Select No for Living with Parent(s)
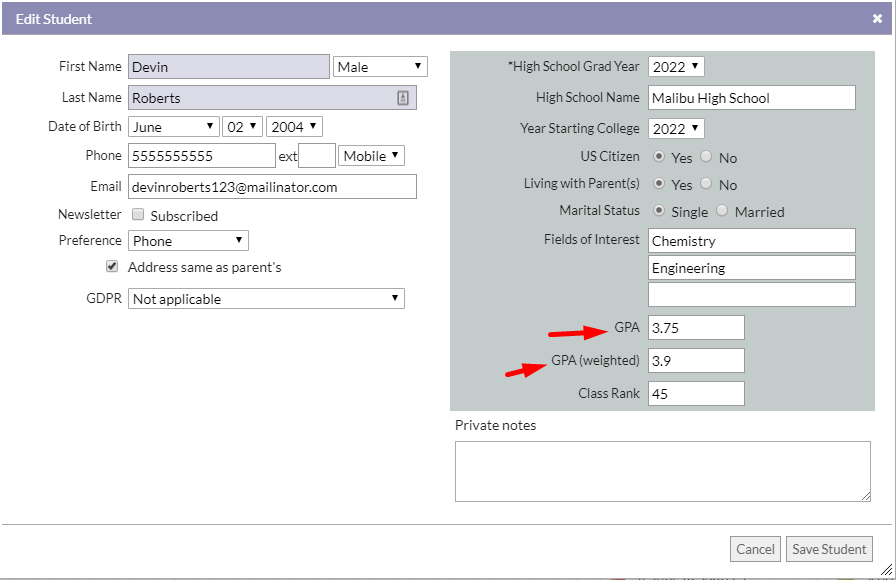 click(x=706, y=183)
